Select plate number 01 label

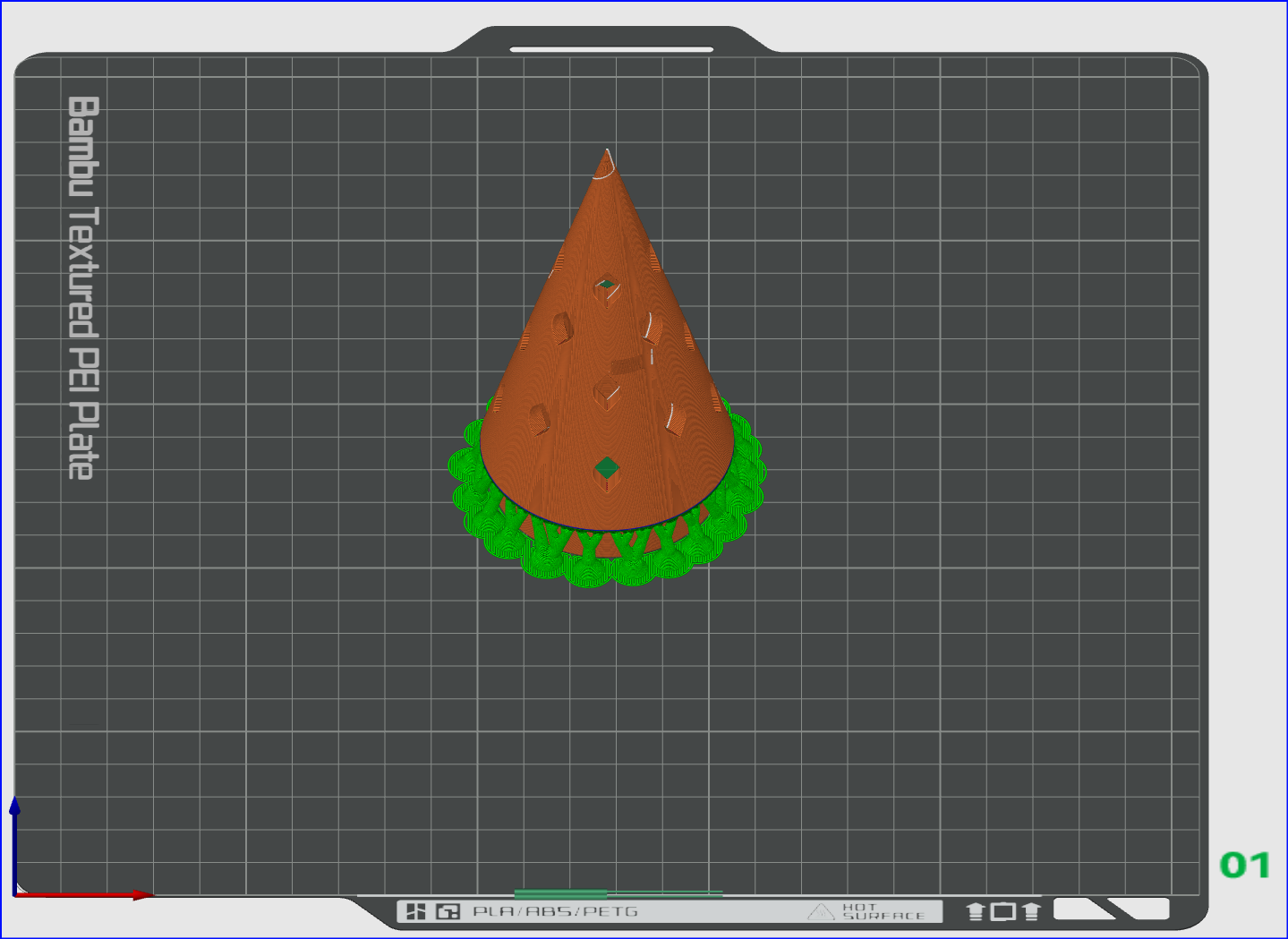tap(1245, 865)
